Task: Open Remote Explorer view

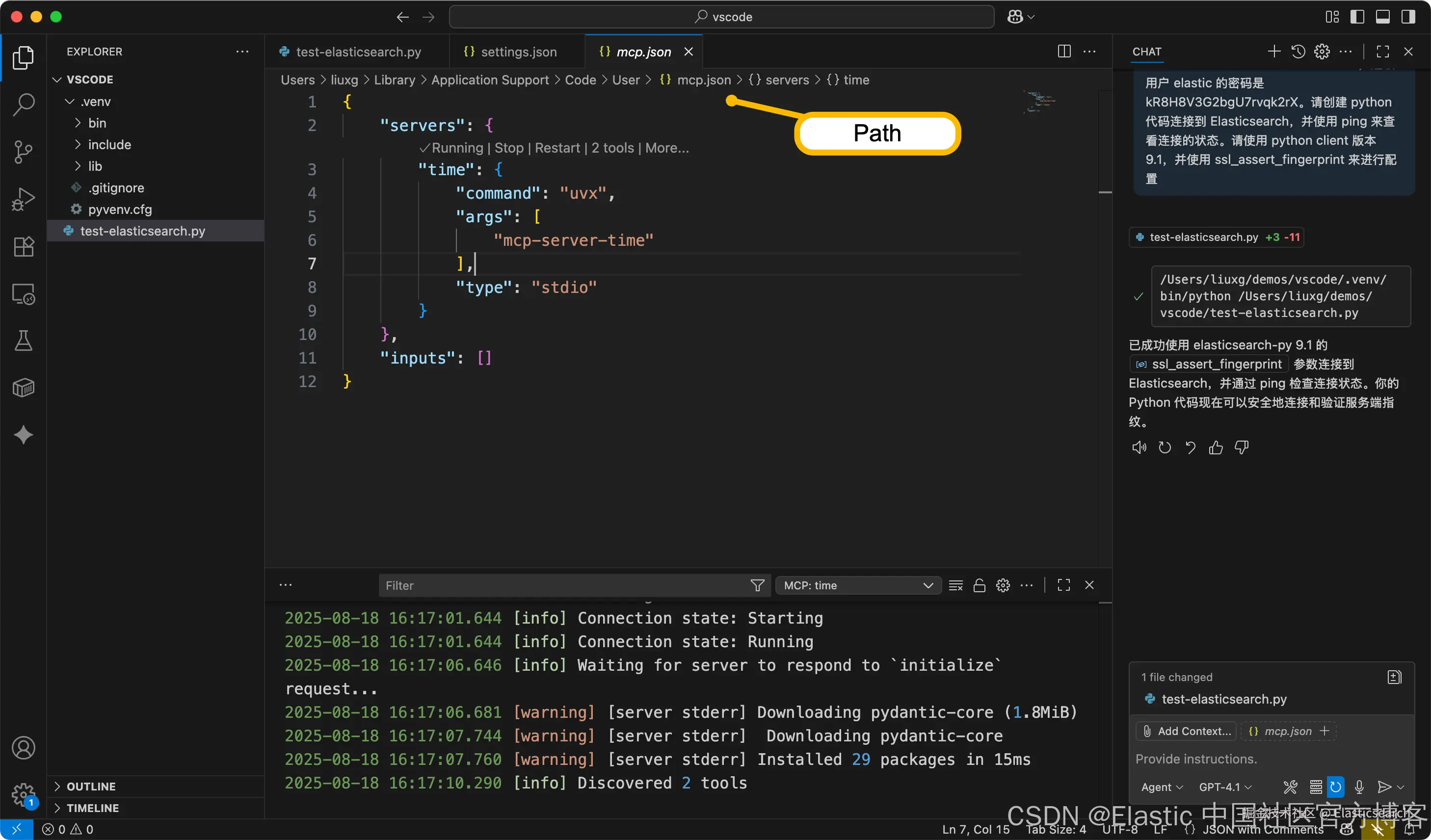Action: click(23, 294)
